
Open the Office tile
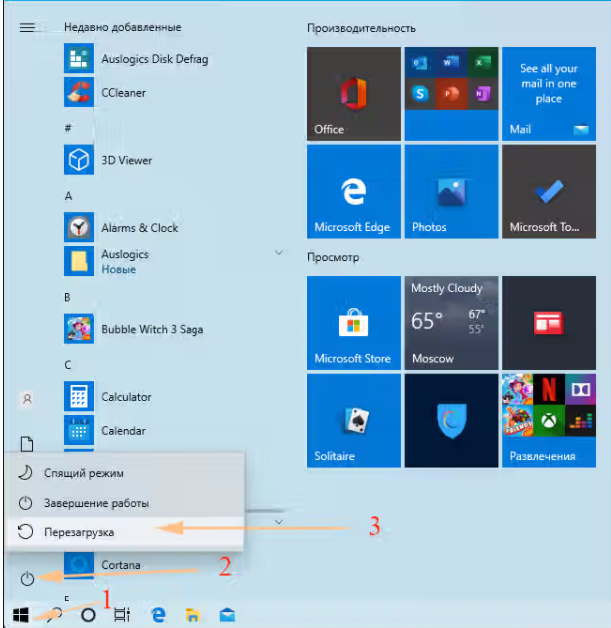[352, 92]
